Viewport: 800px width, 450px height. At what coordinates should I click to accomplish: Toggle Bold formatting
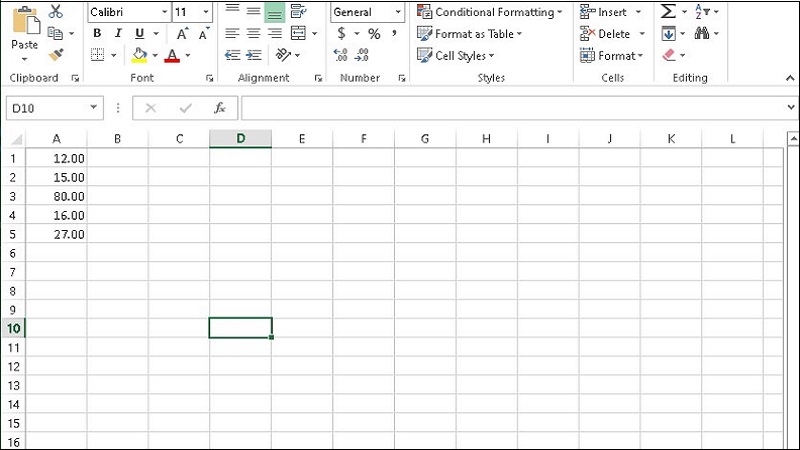coord(97,33)
